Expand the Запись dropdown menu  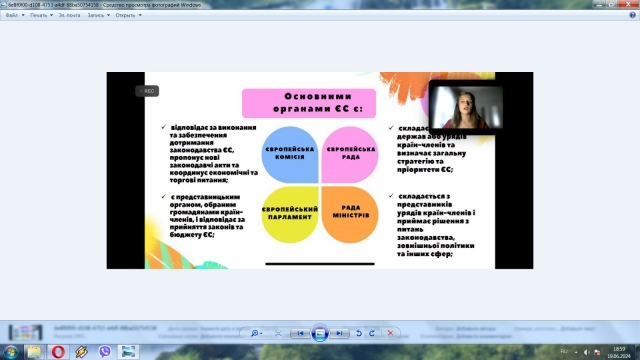[x=98, y=15]
